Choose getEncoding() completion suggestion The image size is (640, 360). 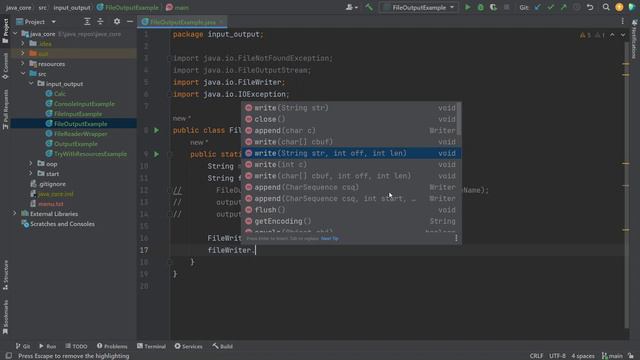pos(351,221)
